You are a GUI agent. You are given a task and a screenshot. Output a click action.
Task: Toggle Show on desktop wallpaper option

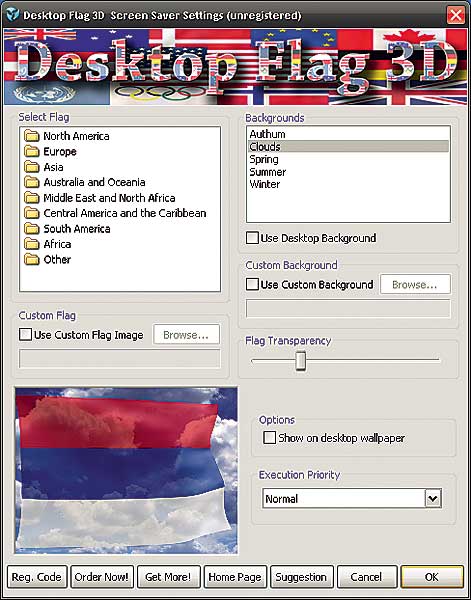(269, 438)
